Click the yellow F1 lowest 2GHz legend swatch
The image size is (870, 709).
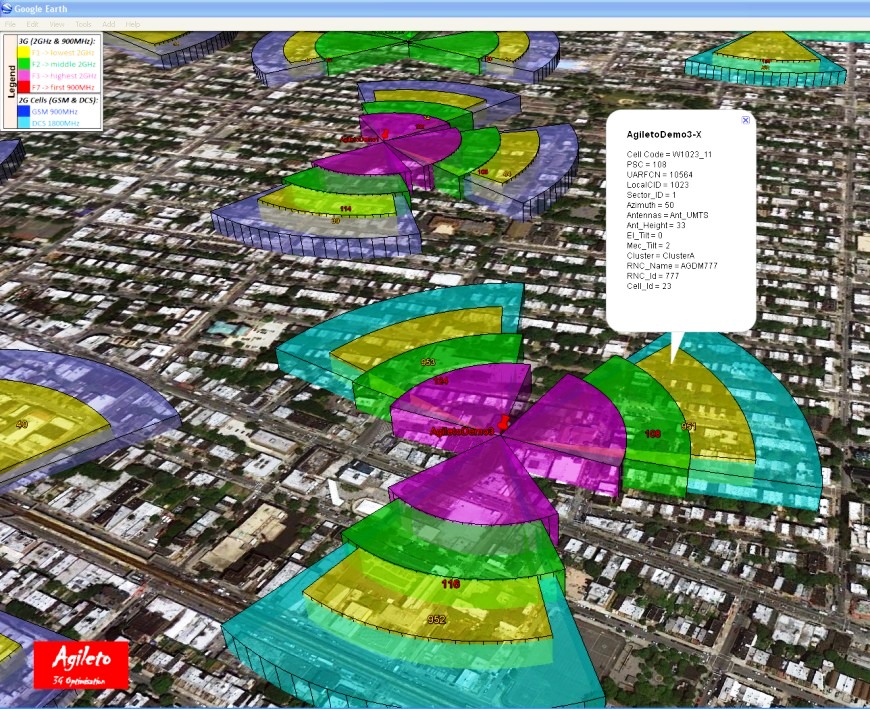pos(24,51)
